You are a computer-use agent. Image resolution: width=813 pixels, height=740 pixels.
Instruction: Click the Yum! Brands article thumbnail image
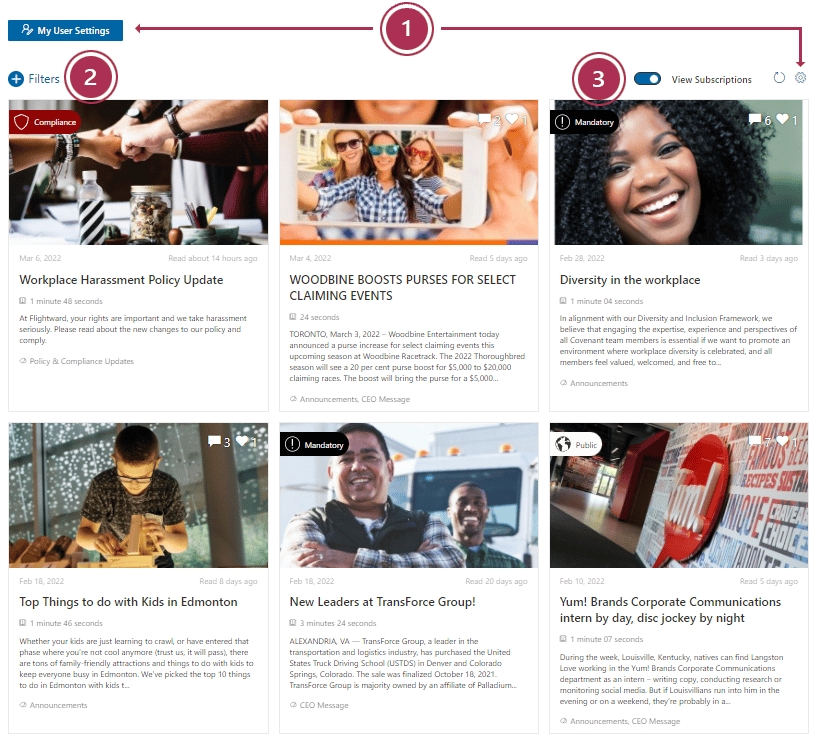point(679,495)
